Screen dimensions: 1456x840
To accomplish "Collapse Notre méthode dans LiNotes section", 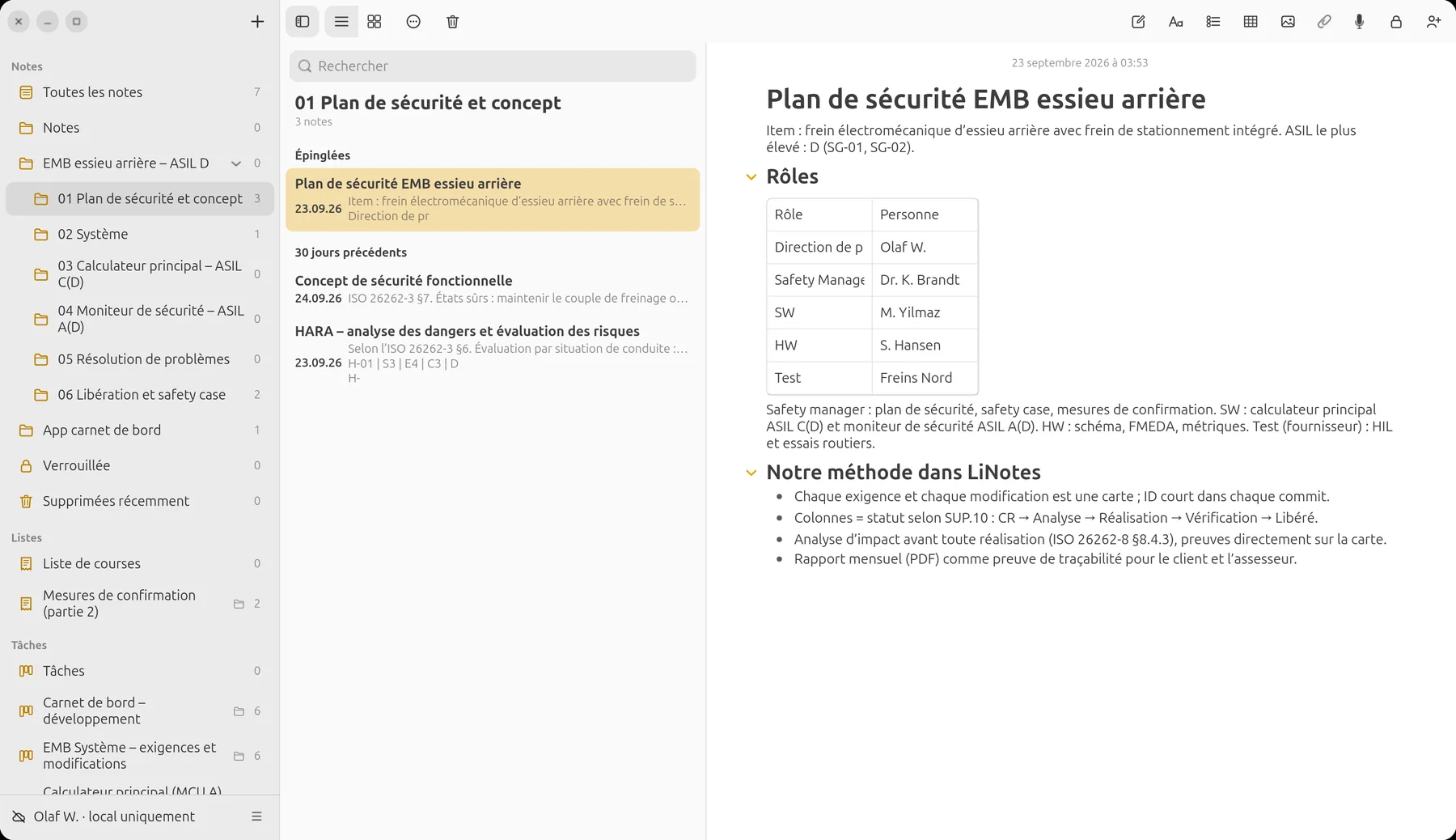I will [x=751, y=473].
